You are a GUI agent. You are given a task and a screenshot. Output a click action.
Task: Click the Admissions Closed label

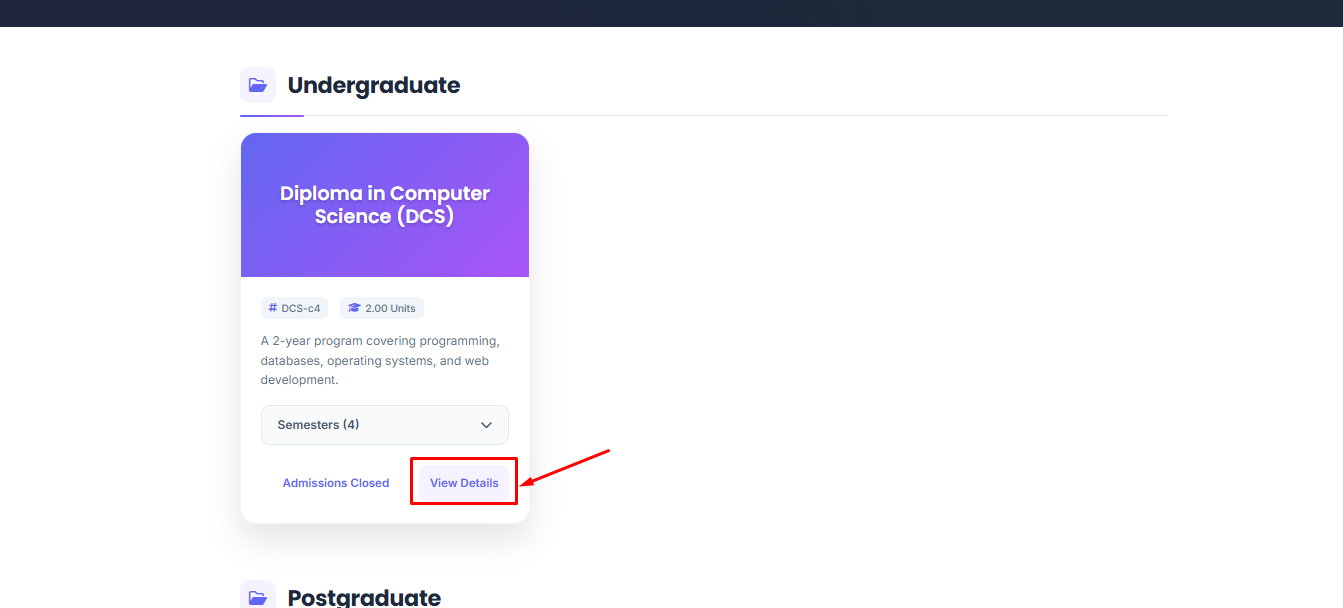point(336,483)
